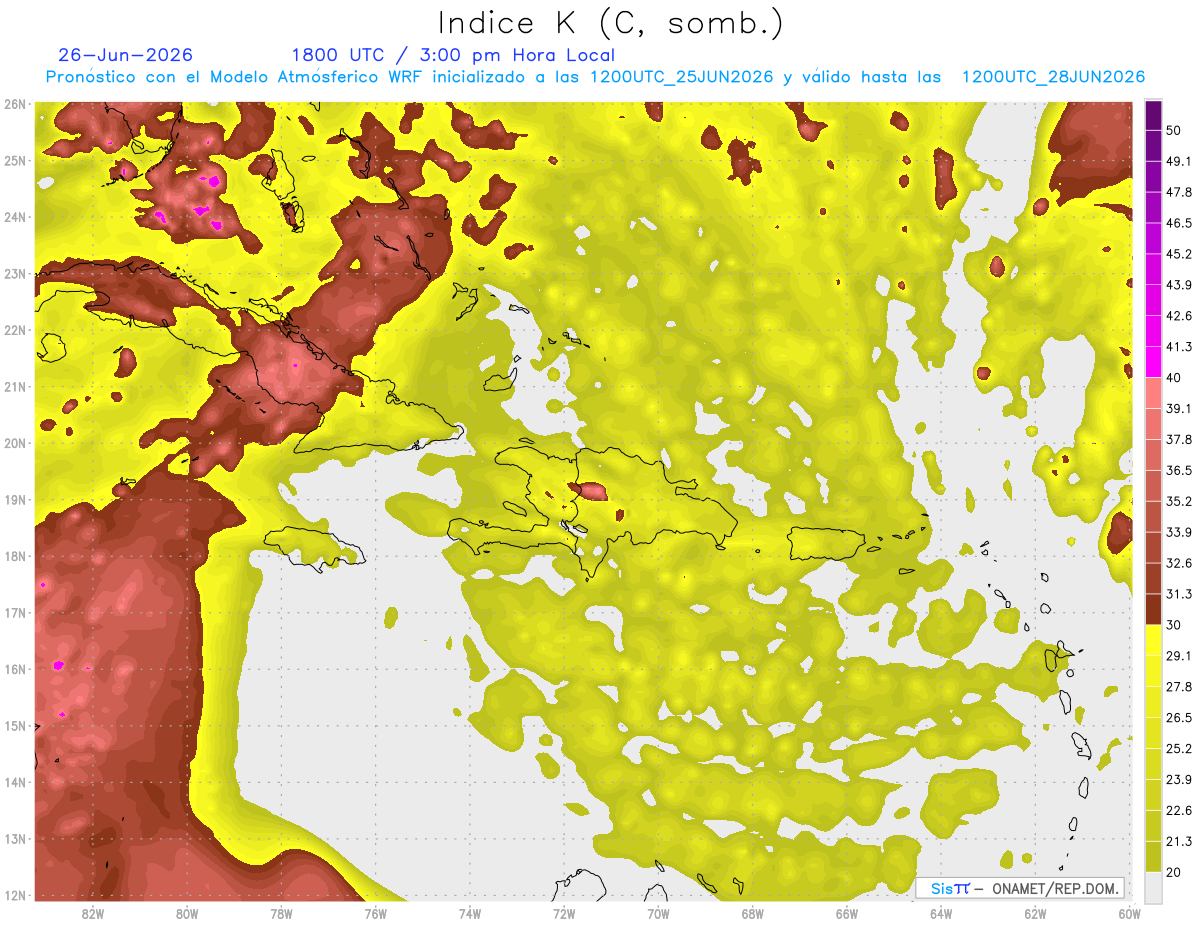Click the 70W longitude axis label
This screenshot has height=927, width=1200.
(658, 913)
